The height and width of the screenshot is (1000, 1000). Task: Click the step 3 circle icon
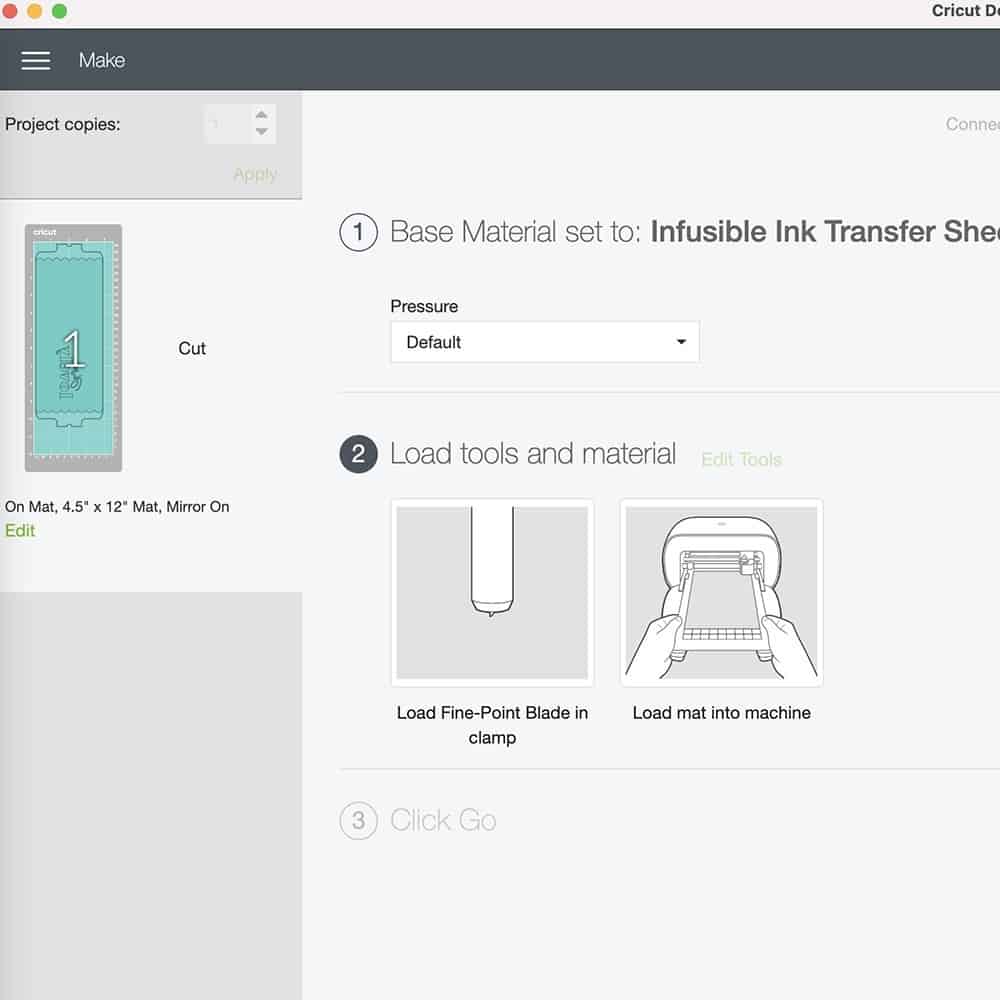click(x=358, y=821)
